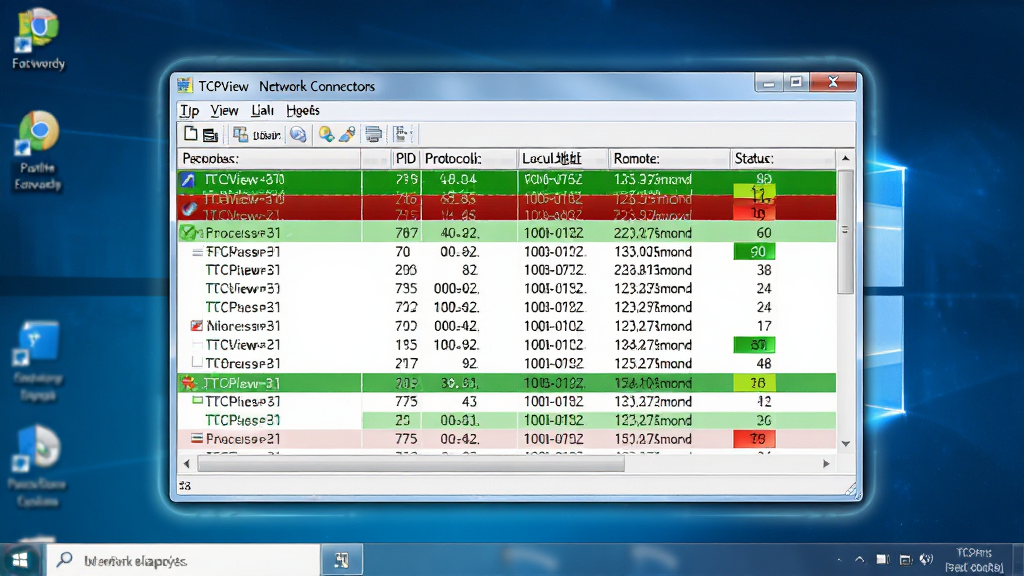Sort by the Status column header
Screen dimensions: 1024x576
click(x=782, y=158)
